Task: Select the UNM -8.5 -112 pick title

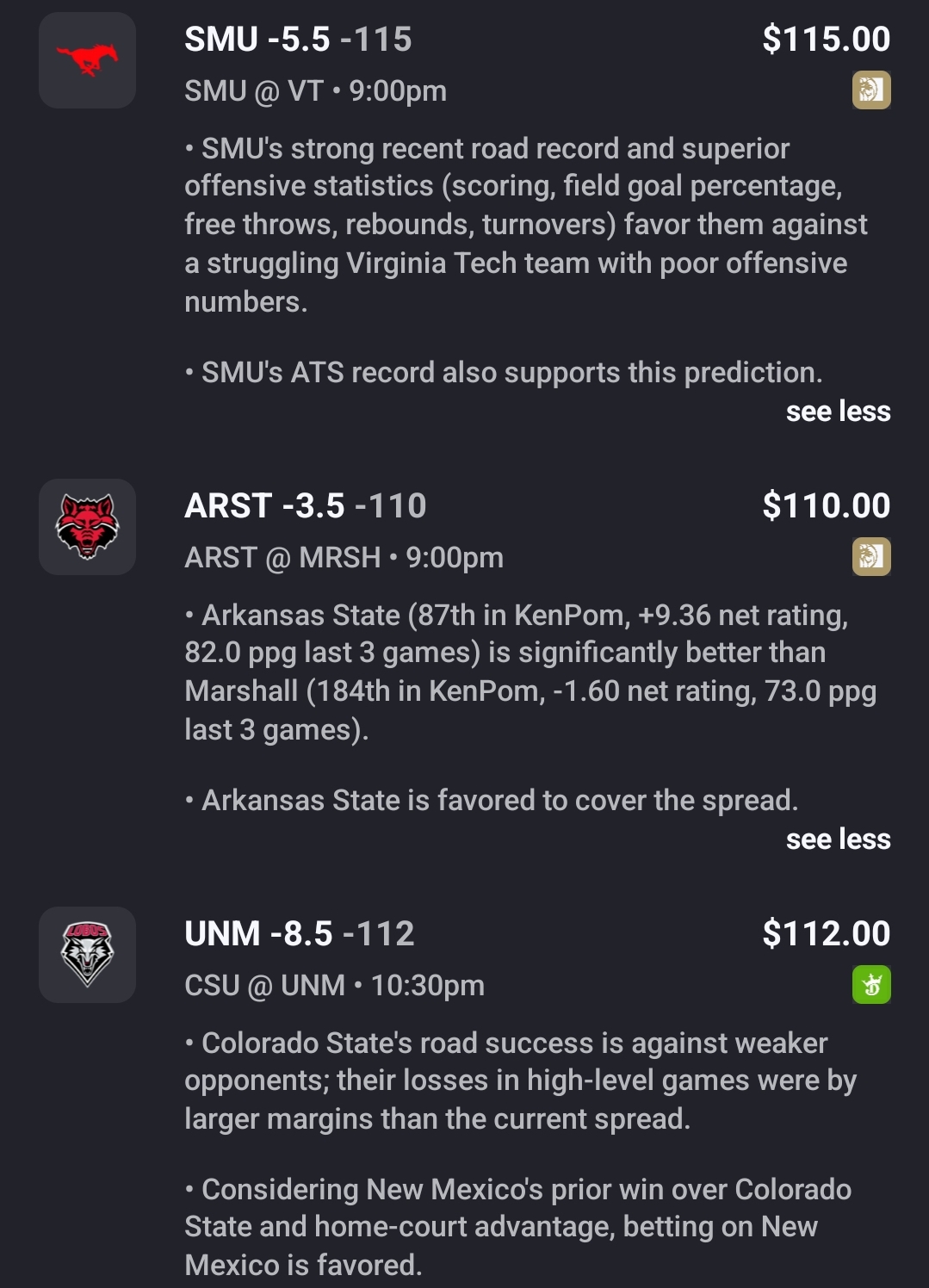Action: tap(299, 934)
